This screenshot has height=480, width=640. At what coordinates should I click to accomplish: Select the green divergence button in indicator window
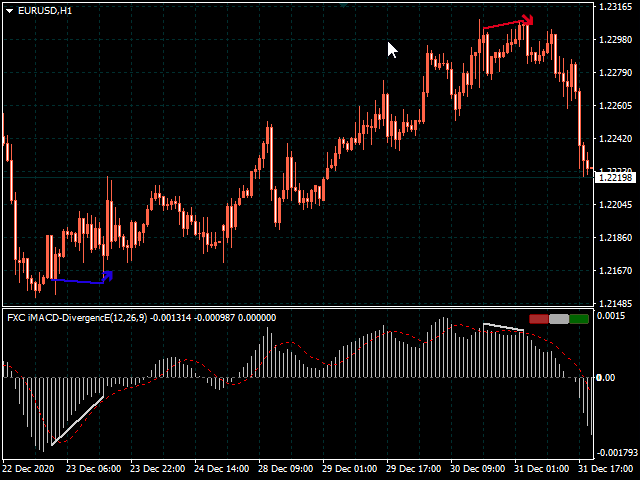579,319
